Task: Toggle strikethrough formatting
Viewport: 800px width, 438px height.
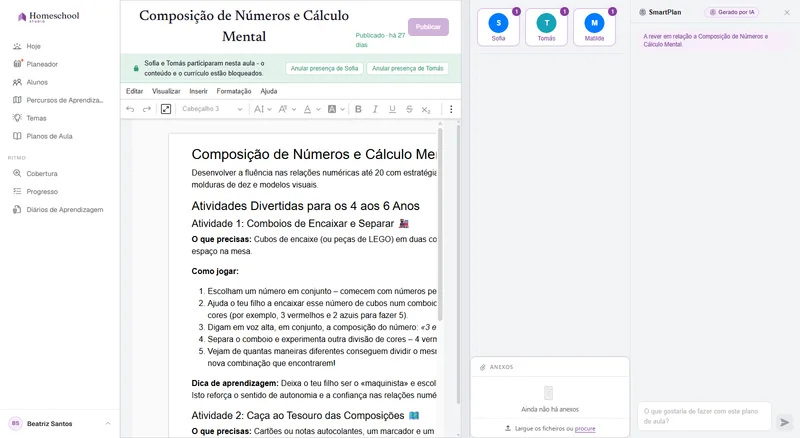Action: 409,109
